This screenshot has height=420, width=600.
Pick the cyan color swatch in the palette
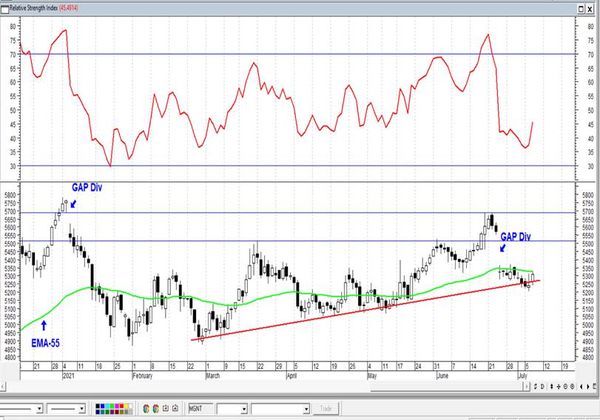tap(107, 406)
